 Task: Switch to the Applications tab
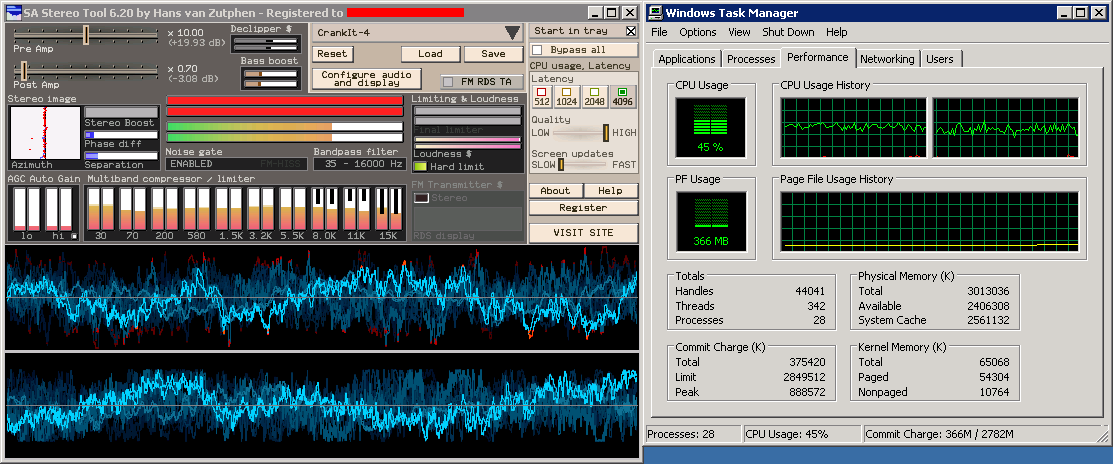point(686,59)
